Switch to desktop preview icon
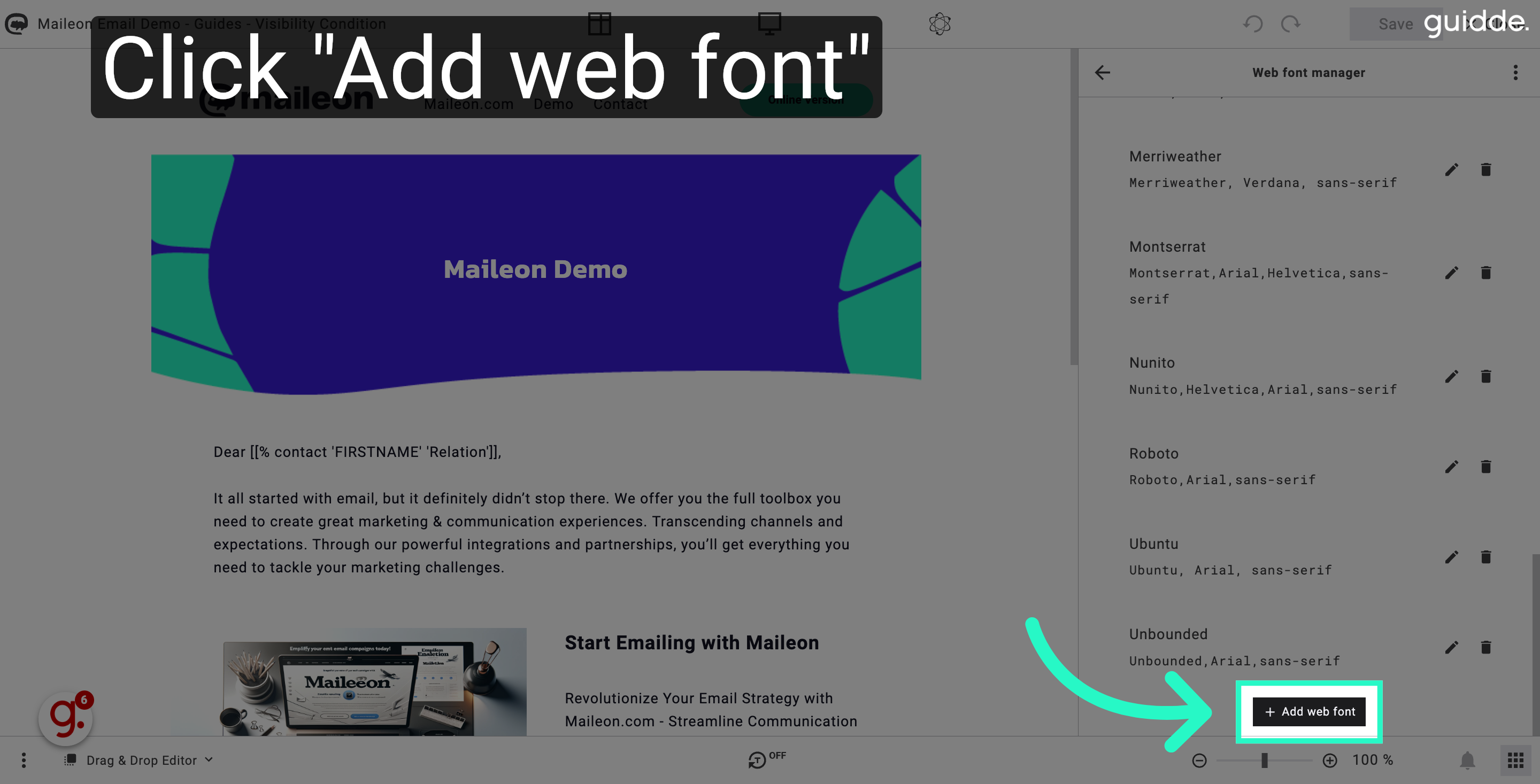 tap(769, 24)
